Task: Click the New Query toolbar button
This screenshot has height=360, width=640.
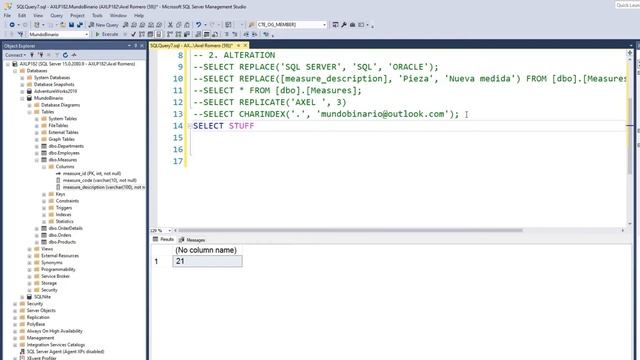Action: (x=103, y=25)
